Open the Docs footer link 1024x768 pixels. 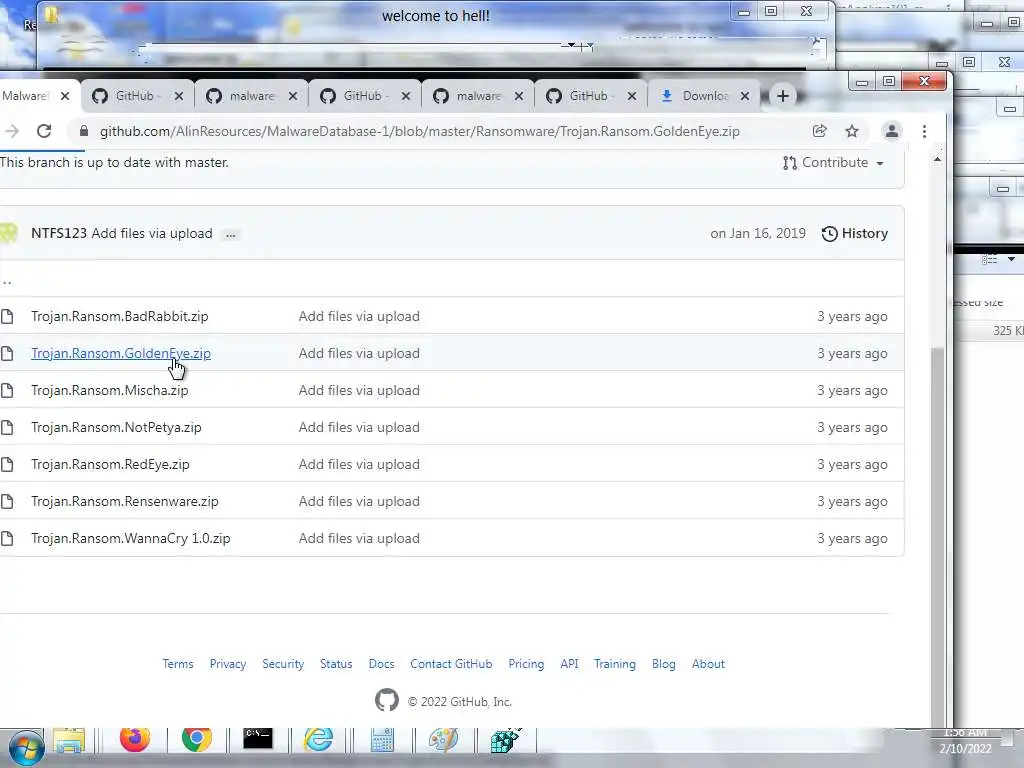381,664
